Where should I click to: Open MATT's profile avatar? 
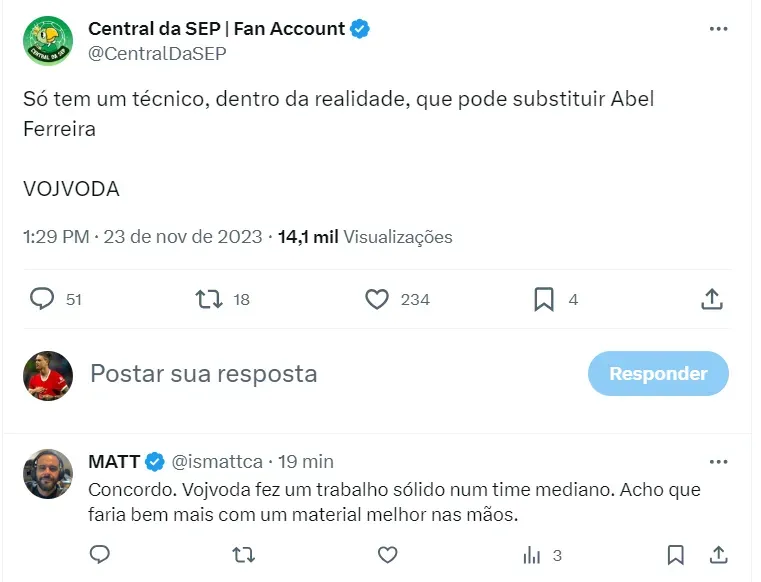coord(48,474)
